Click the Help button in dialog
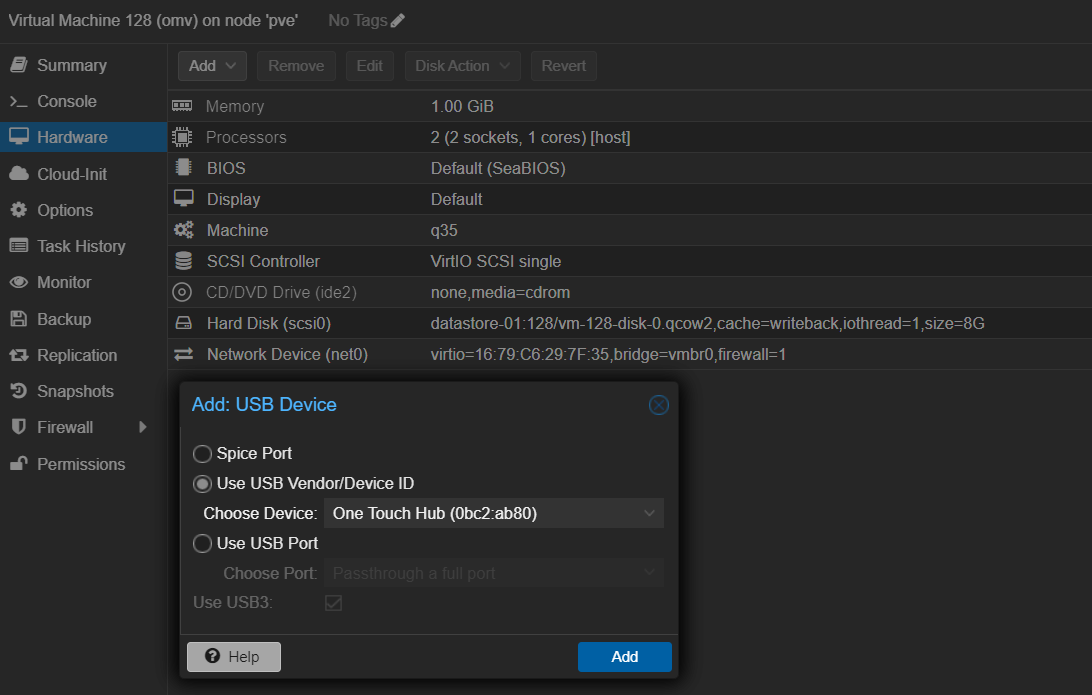Viewport: 1092px width, 695px height. tap(234, 657)
